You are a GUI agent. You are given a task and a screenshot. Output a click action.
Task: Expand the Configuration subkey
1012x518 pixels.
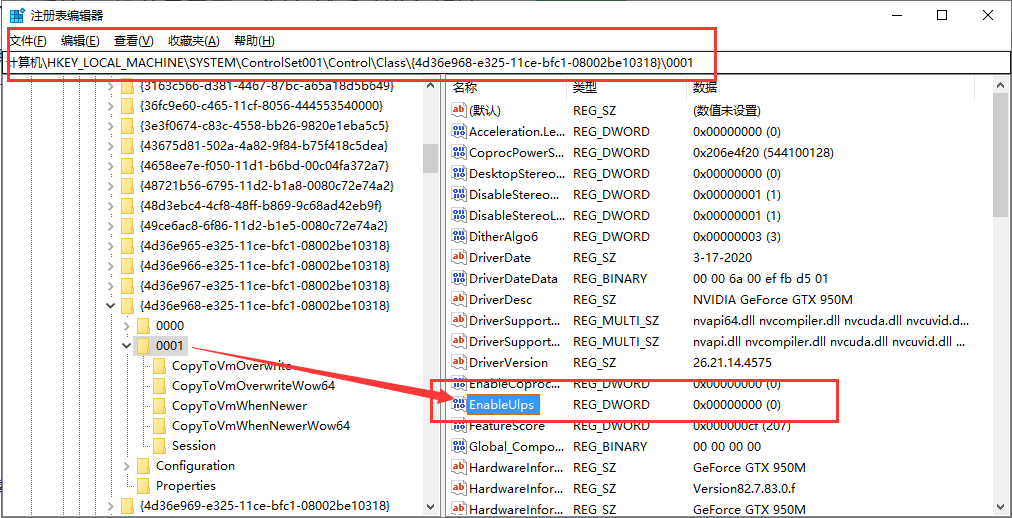click(x=126, y=466)
